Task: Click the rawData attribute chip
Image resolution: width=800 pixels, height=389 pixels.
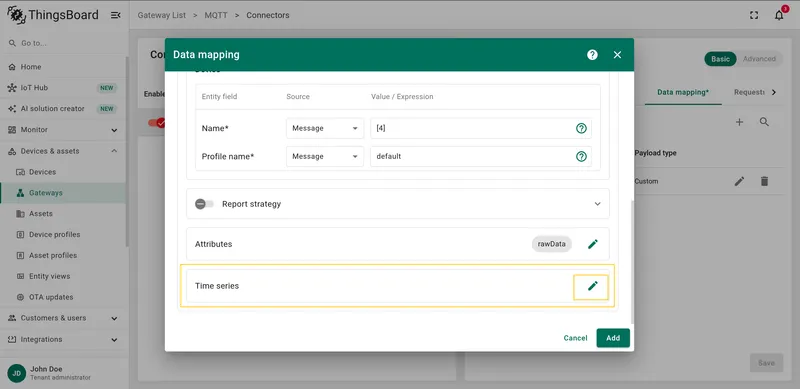Action: [552, 244]
